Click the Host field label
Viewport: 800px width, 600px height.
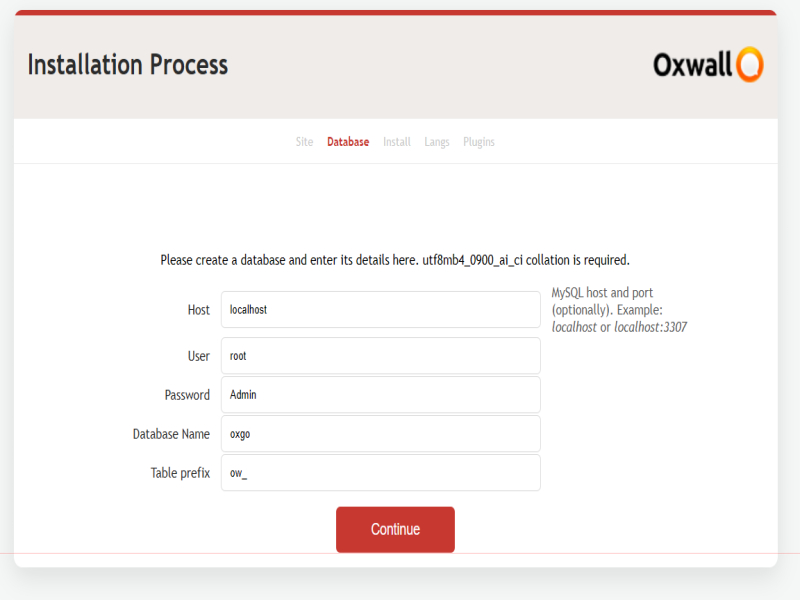coord(199,310)
